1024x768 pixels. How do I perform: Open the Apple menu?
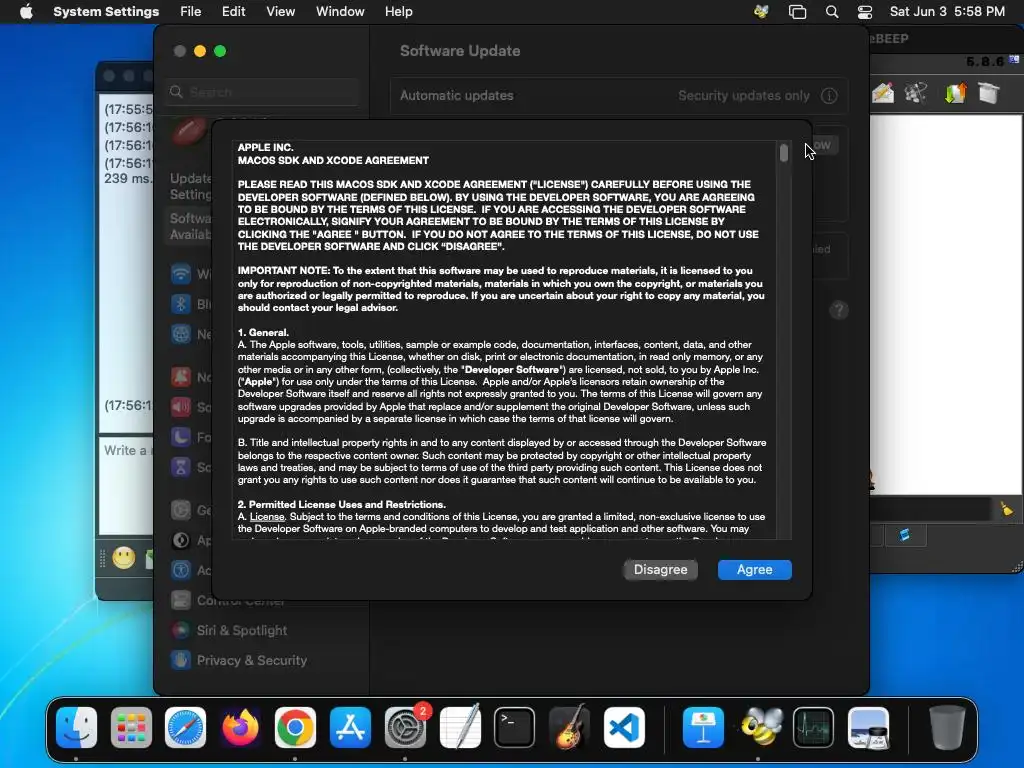pos(26,12)
